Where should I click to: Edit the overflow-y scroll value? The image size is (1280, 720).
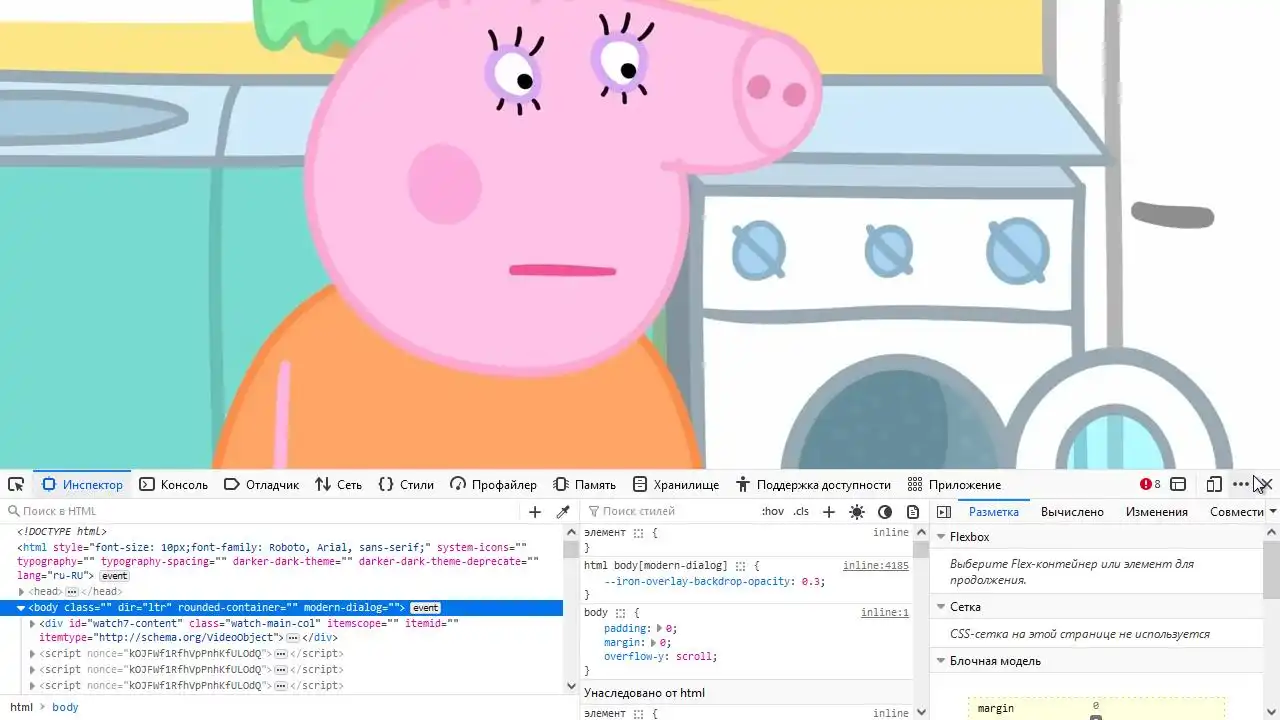tap(695, 657)
